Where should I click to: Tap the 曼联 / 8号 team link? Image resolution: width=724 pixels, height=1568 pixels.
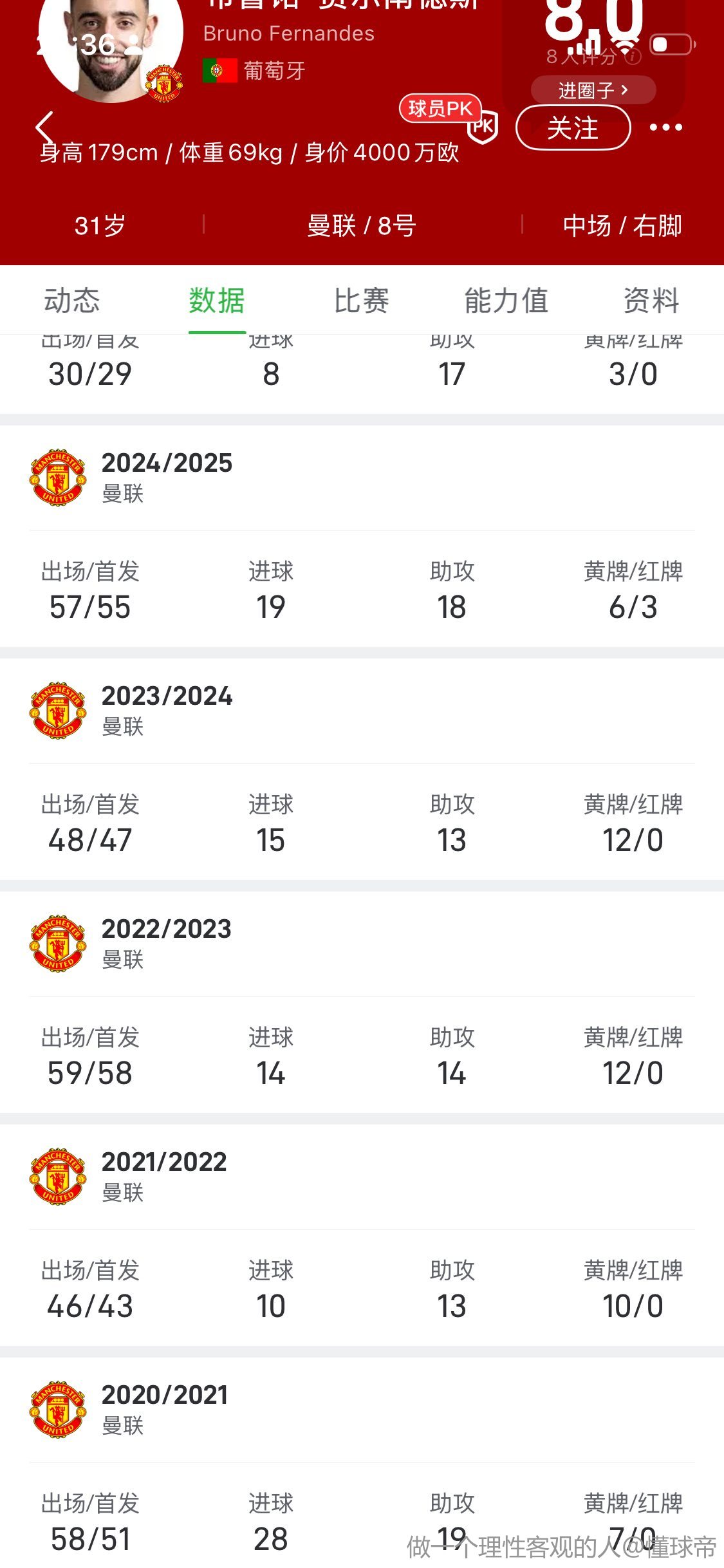tap(361, 225)
